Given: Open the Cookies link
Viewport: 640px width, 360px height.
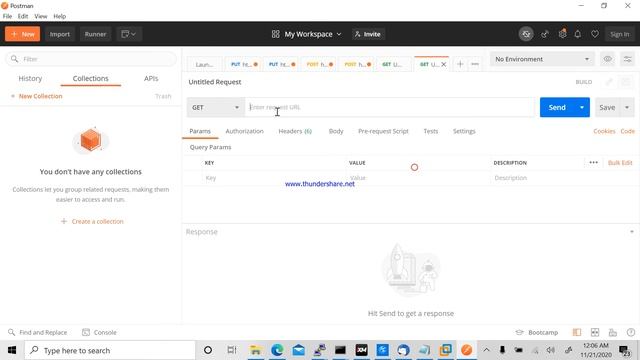Looking at the screenshot, I should coord(604,131).
